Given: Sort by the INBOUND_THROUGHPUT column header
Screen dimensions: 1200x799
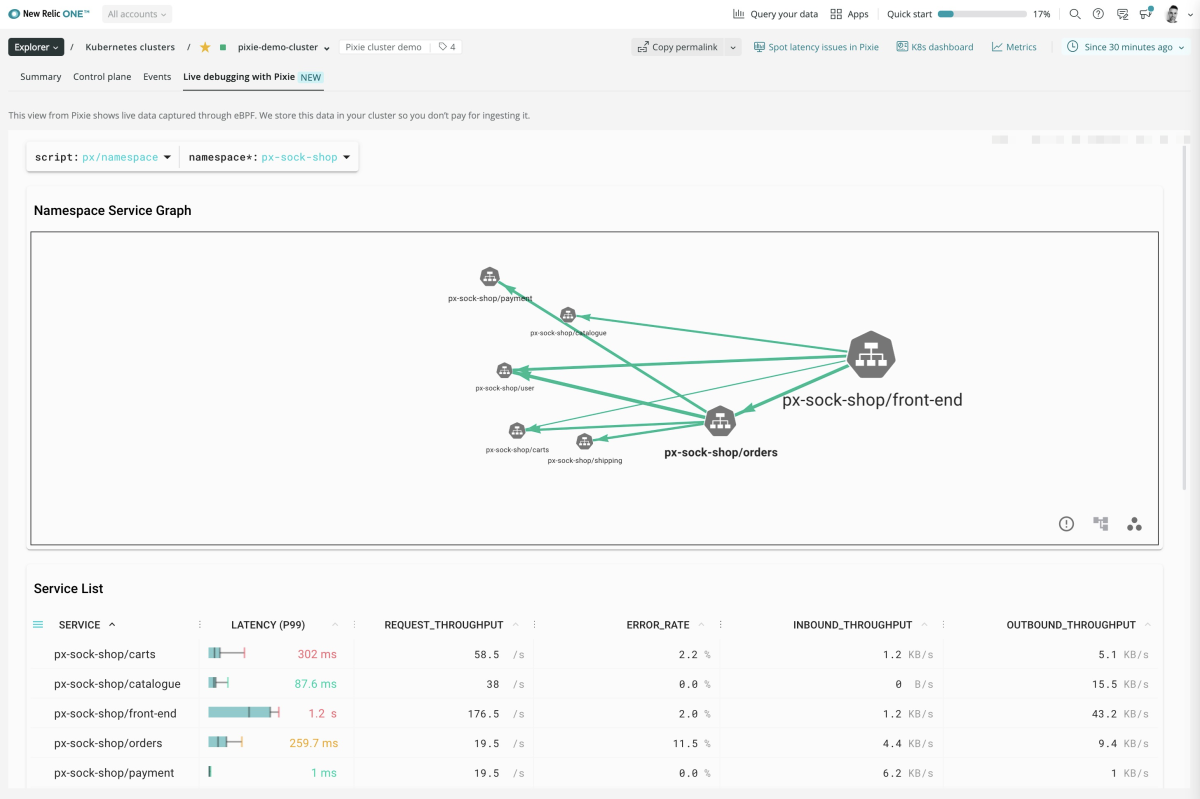Looking at the screenshot, I should (x=853, y=625).
